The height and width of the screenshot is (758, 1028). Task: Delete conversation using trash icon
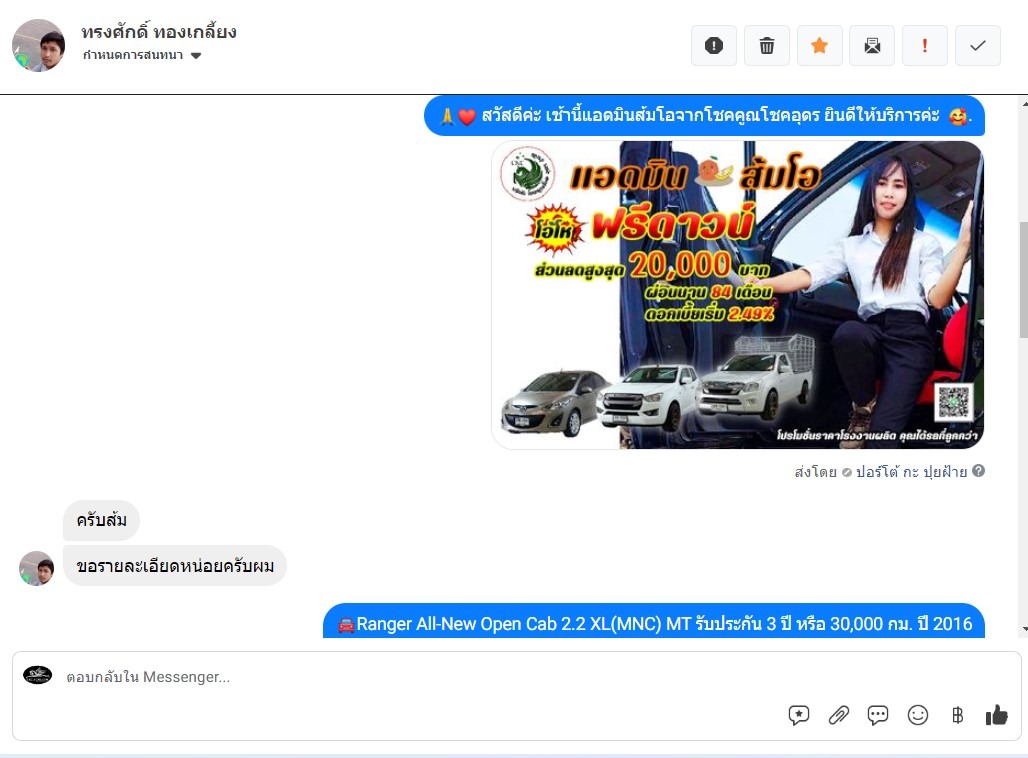[766, 45]
